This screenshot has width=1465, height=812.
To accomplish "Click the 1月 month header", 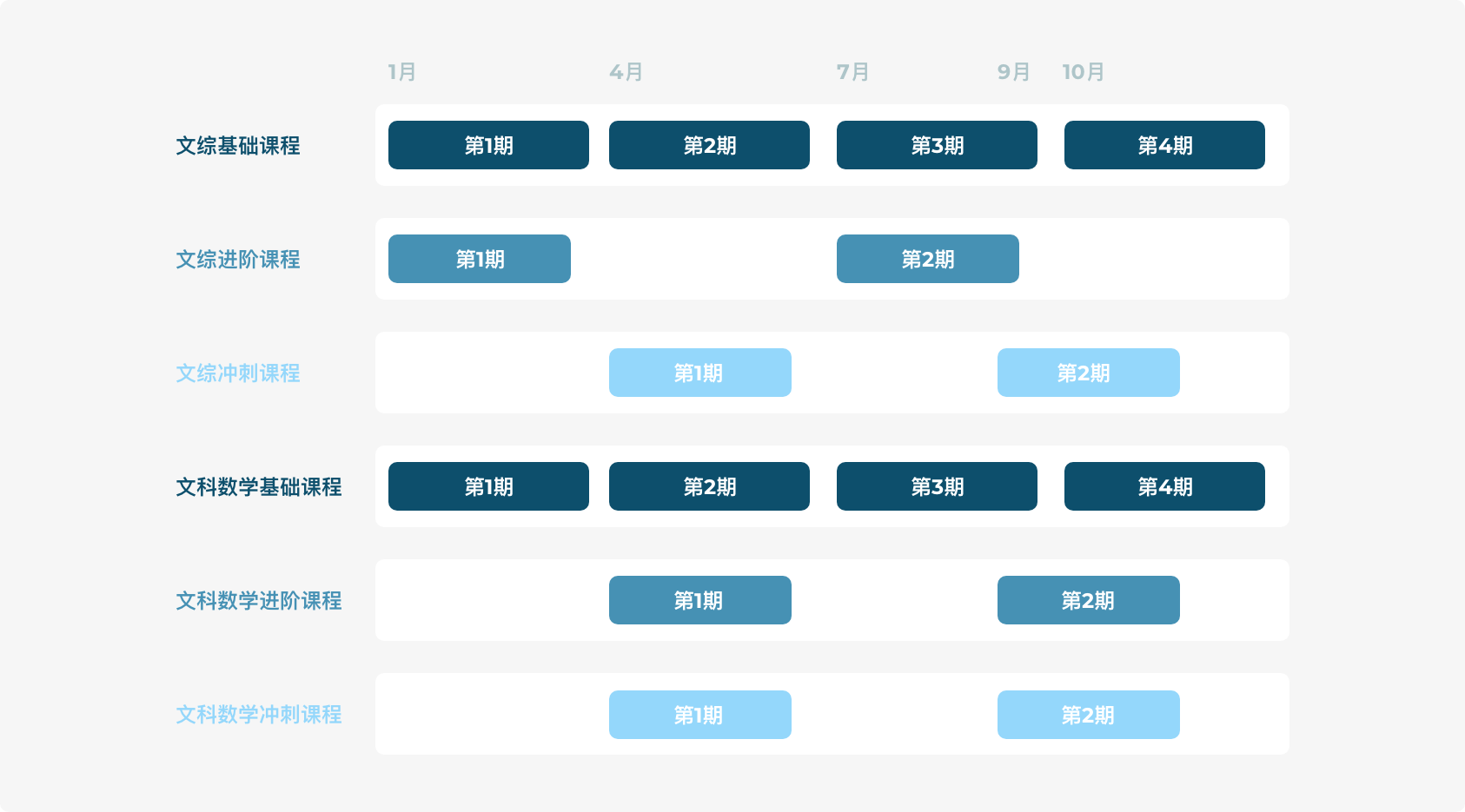I will [x=401, y=72].
